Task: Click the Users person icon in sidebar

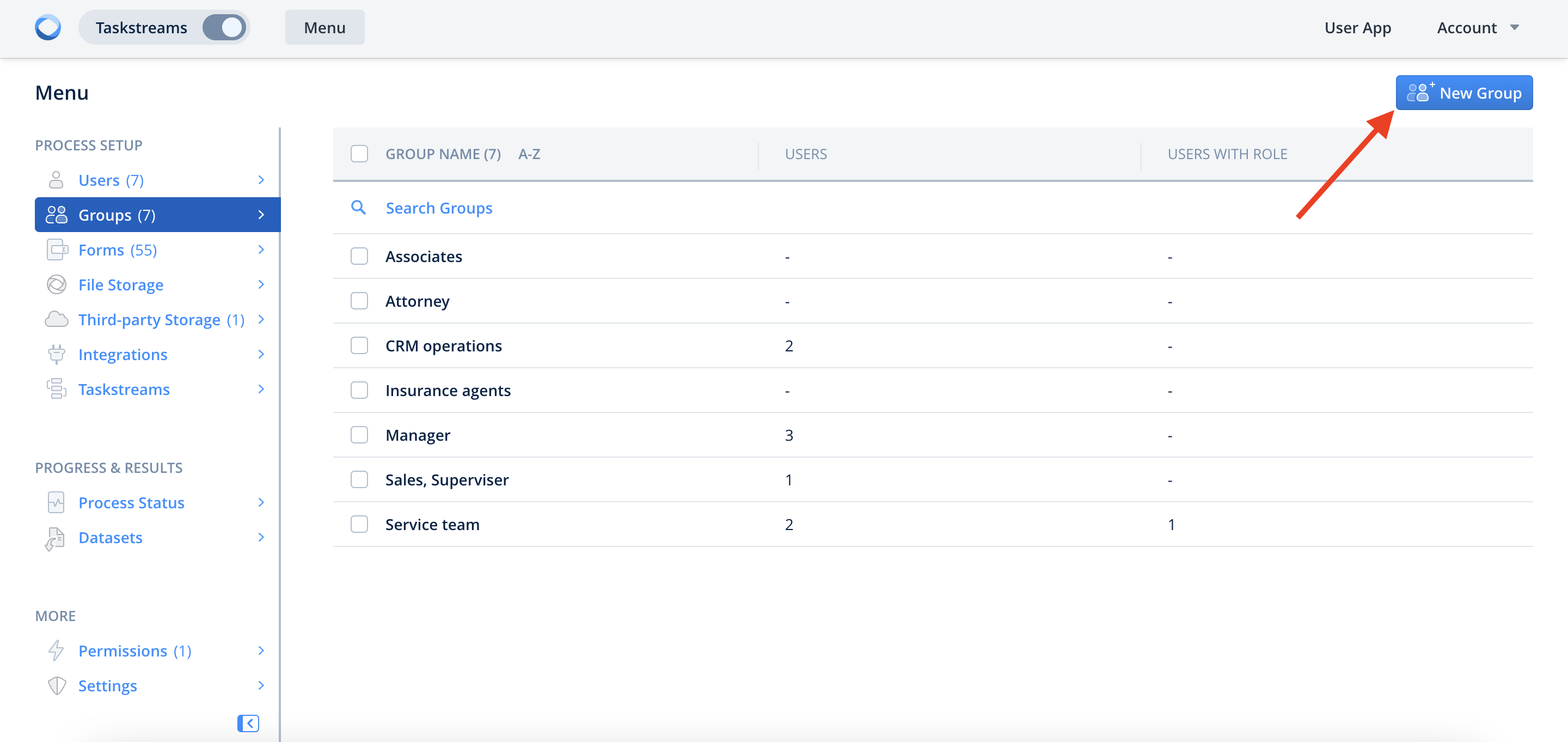Action: click(x=56, y=180)
